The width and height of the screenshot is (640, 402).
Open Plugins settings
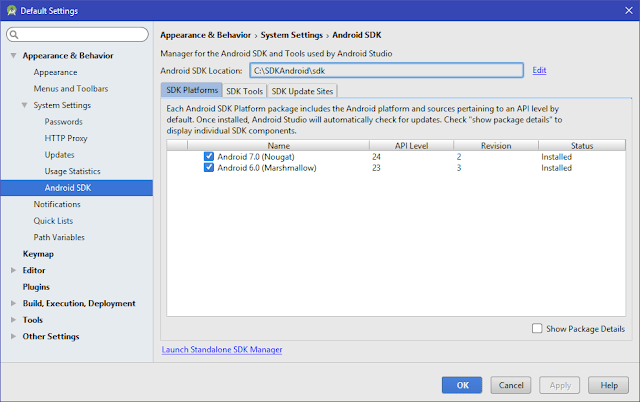pyautogui.click(x=36, y=287)
